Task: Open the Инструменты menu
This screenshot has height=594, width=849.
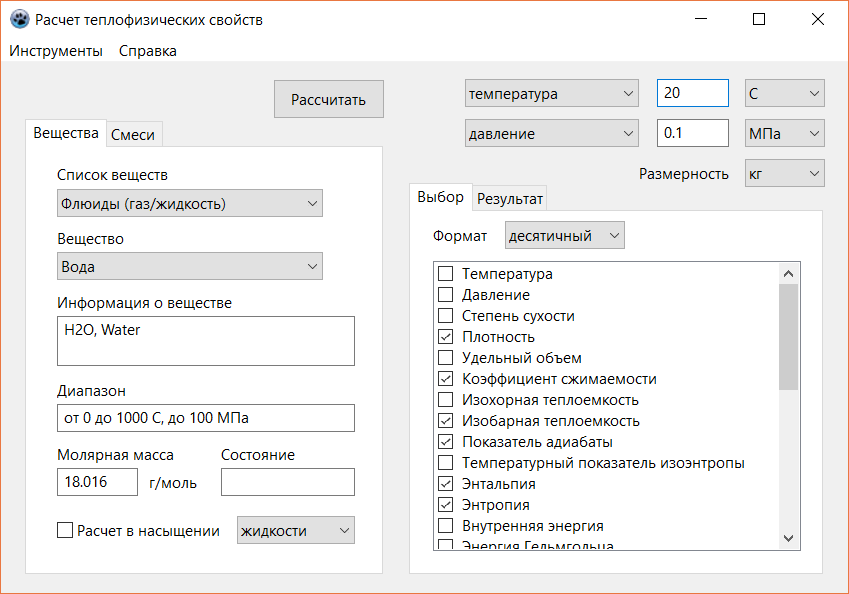Action: tap(56, 51)
